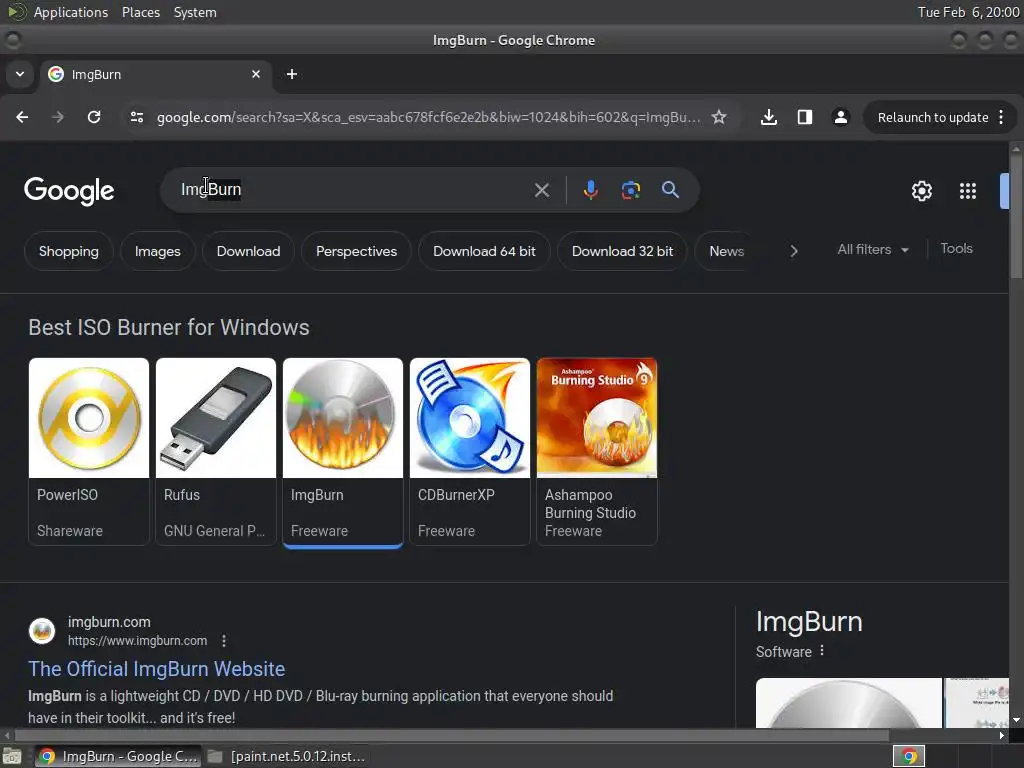The image size is (1024, 768).
Task: Bookmark this page with the star icon
Action: 719,117
